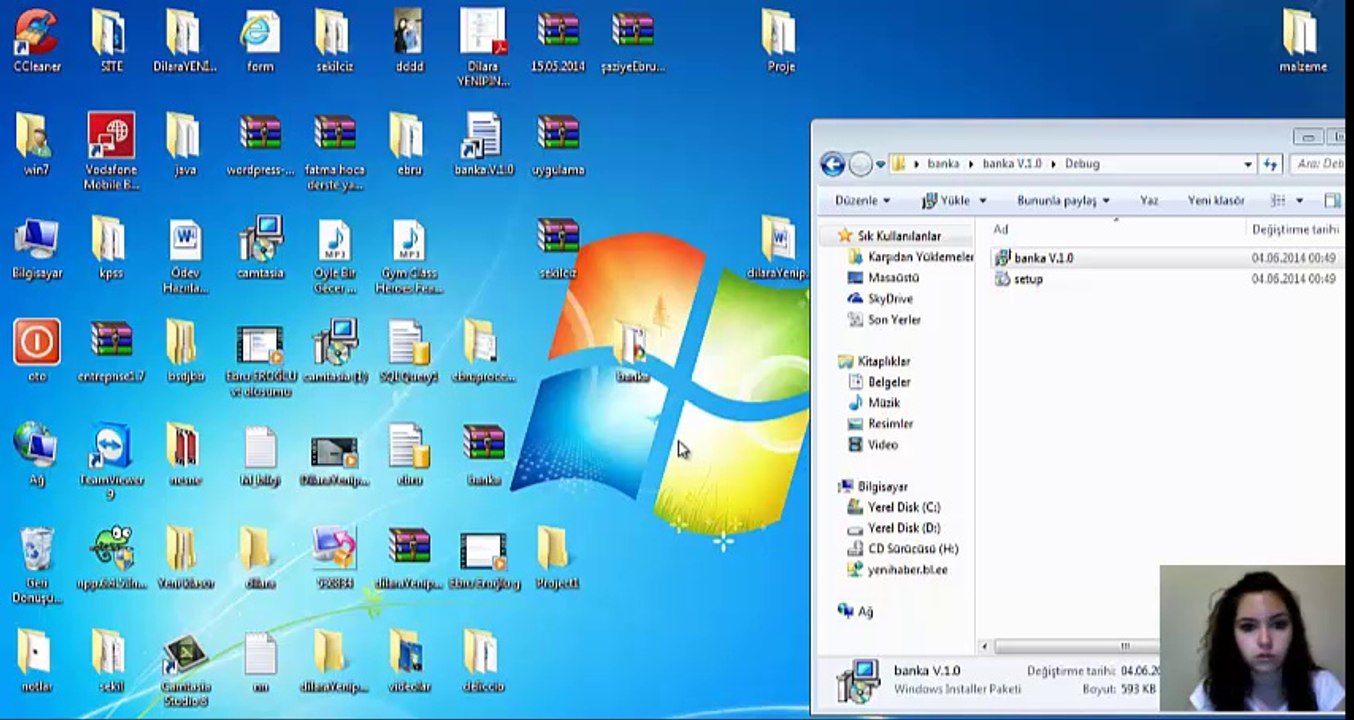Select the SQLQuery2 file icon
The image size is (1354, 720).
(x=408, y=350)
